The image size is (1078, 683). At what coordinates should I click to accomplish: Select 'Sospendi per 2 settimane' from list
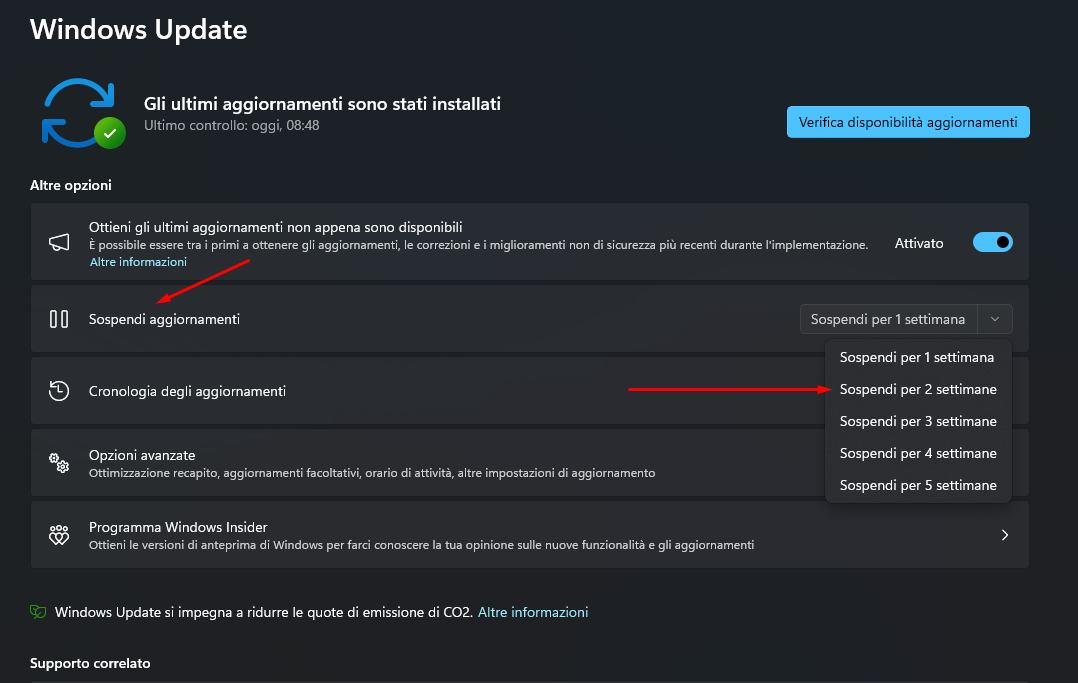tap(917, 389)
